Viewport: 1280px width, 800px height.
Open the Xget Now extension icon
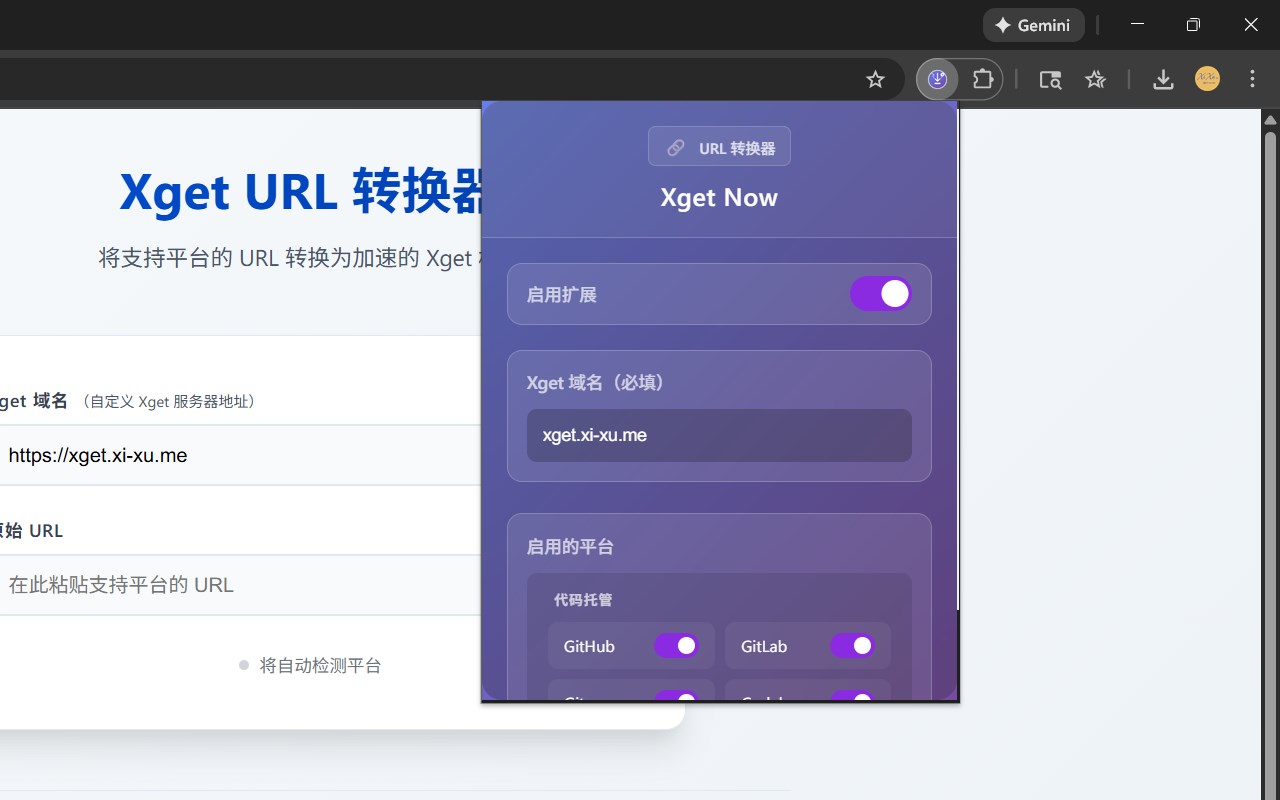[x=937, y=80]
